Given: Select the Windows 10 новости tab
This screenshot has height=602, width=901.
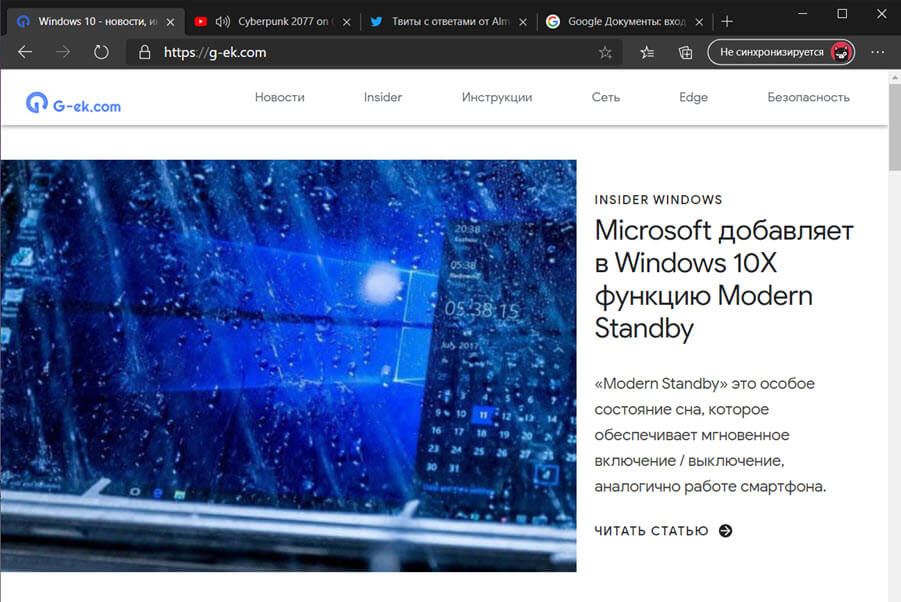Looking at the screenshot, I should pos(95,22).
